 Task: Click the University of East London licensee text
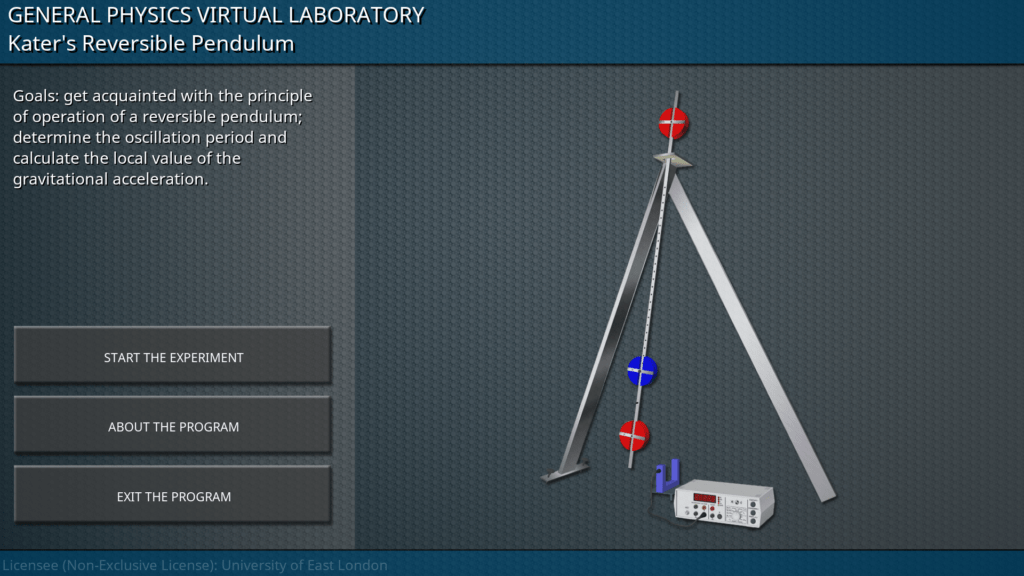tap(195, 565)
